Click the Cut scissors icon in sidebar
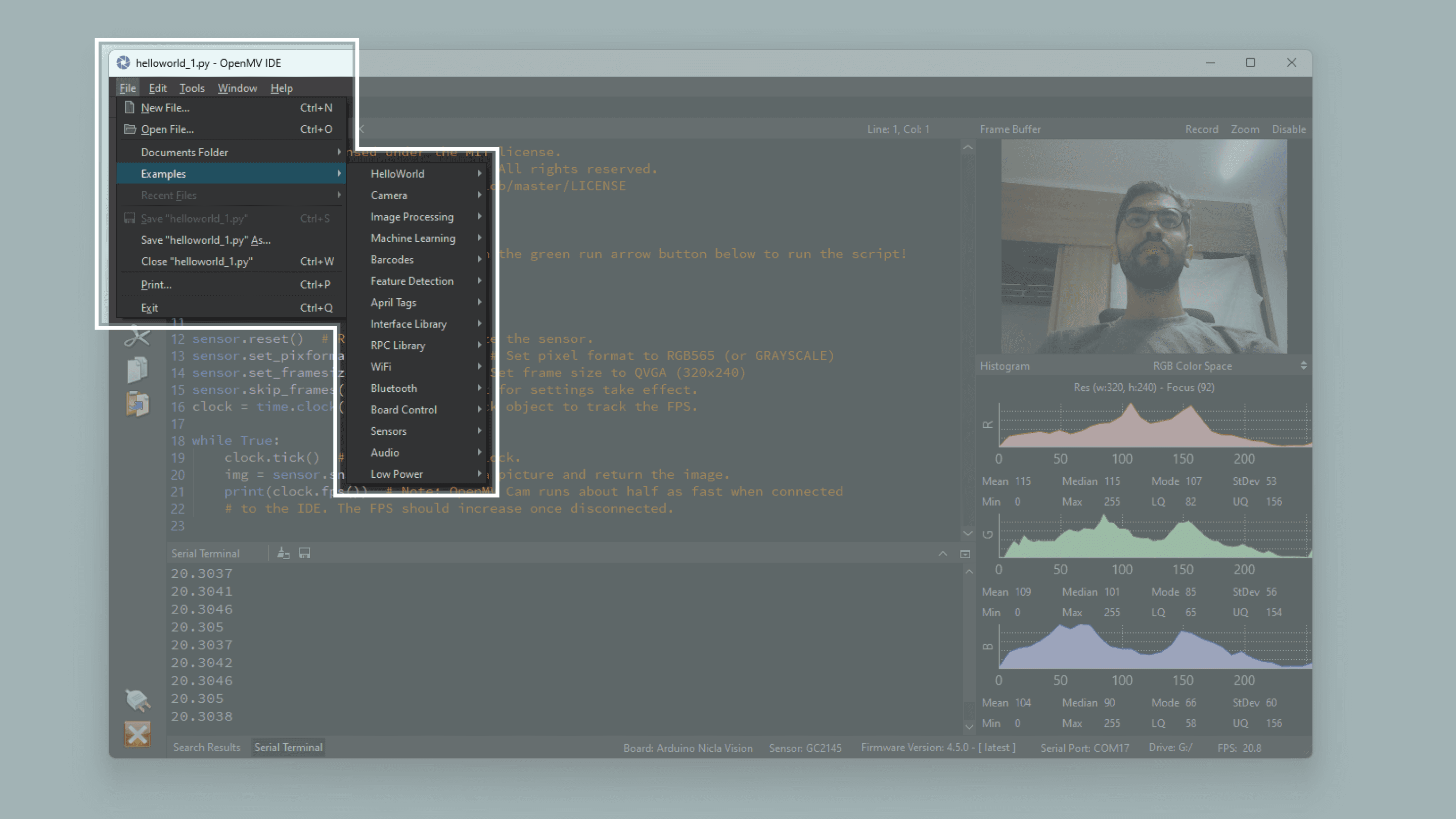The width and height of the screenshot is (1456, 819). point(138,337)
